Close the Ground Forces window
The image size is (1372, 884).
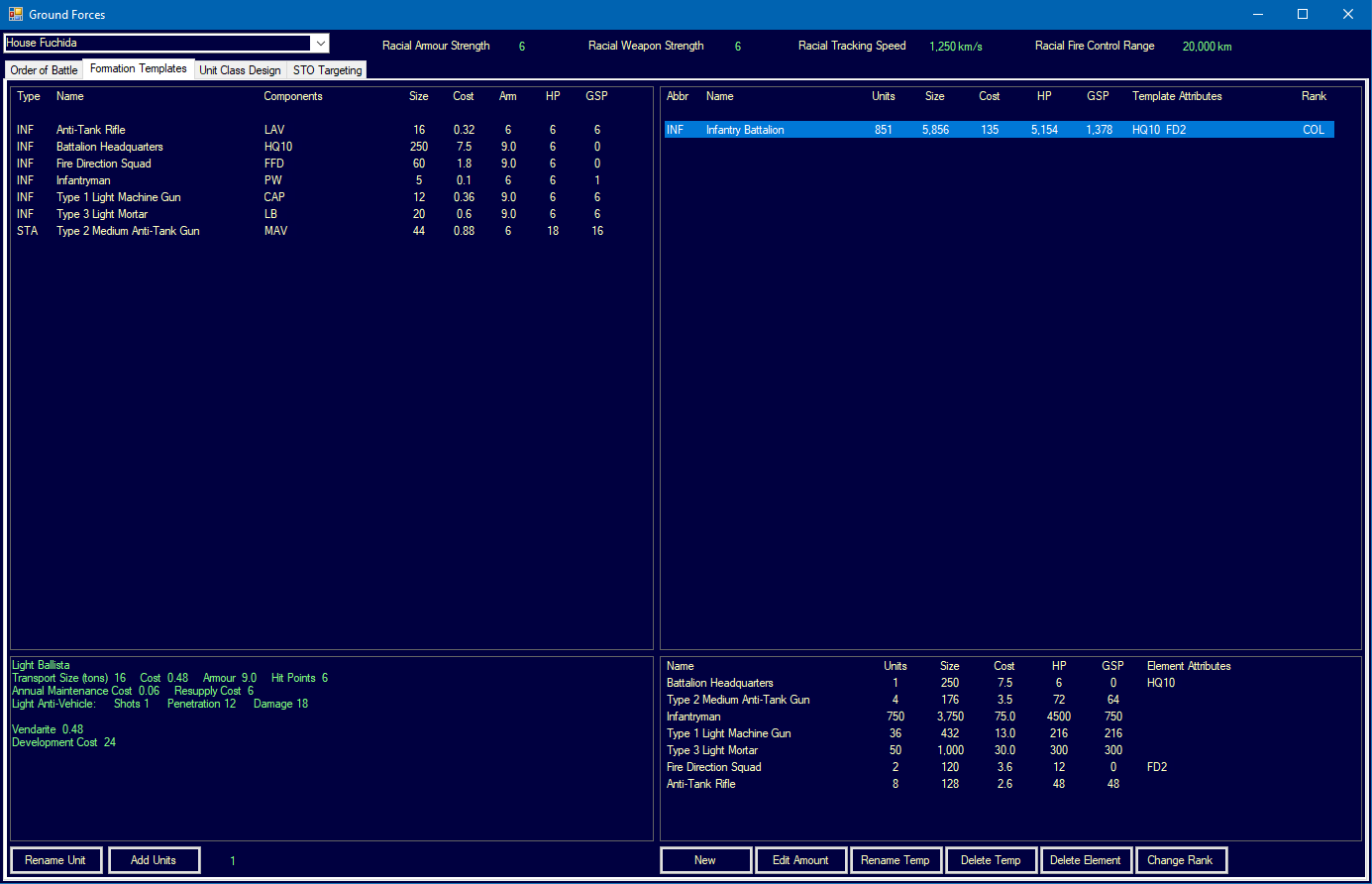1348,14
